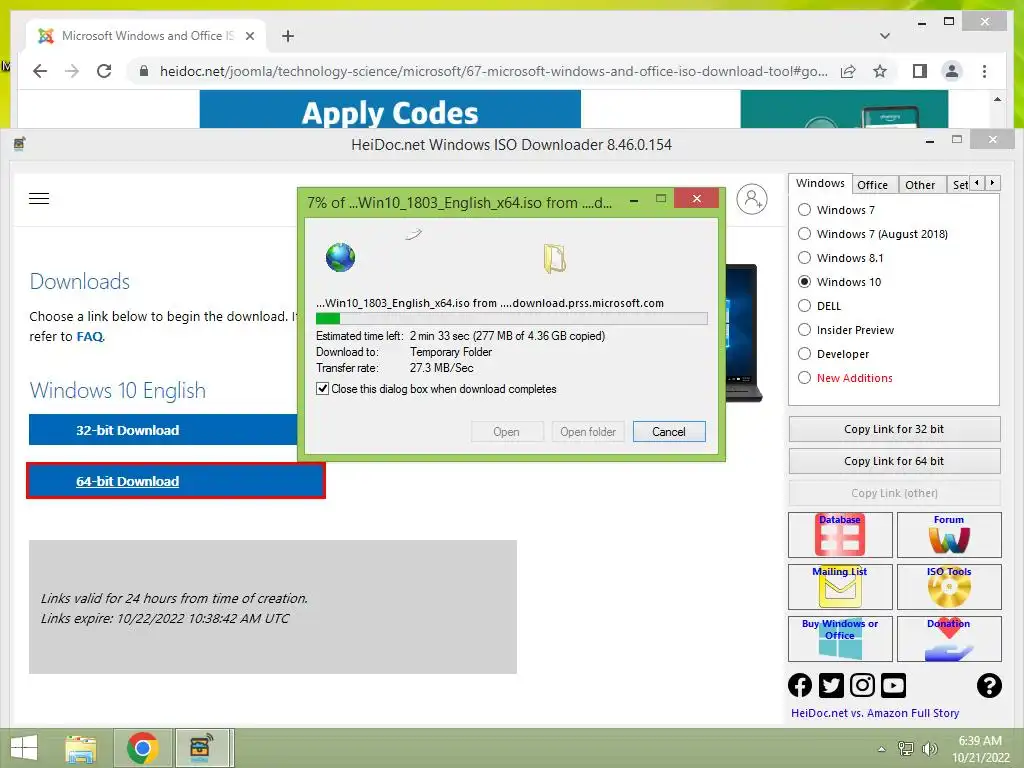
Task: Click the help question mark icon
Action: [989, 685]
